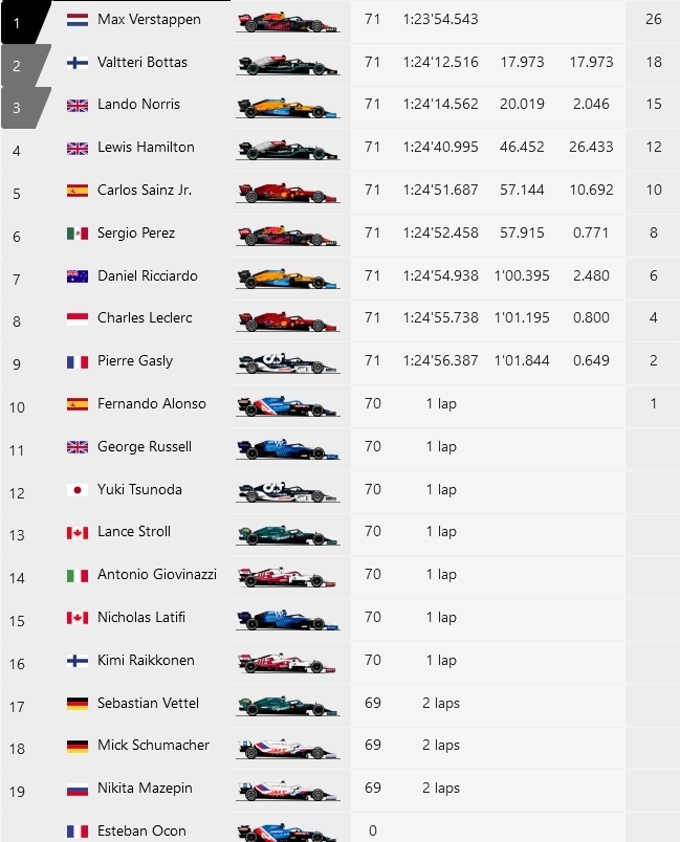Image resolution: width=680 pixels, height=842 pixels.
Task: Click Lewis Hamilton's car image
Action: pos(287,149)
